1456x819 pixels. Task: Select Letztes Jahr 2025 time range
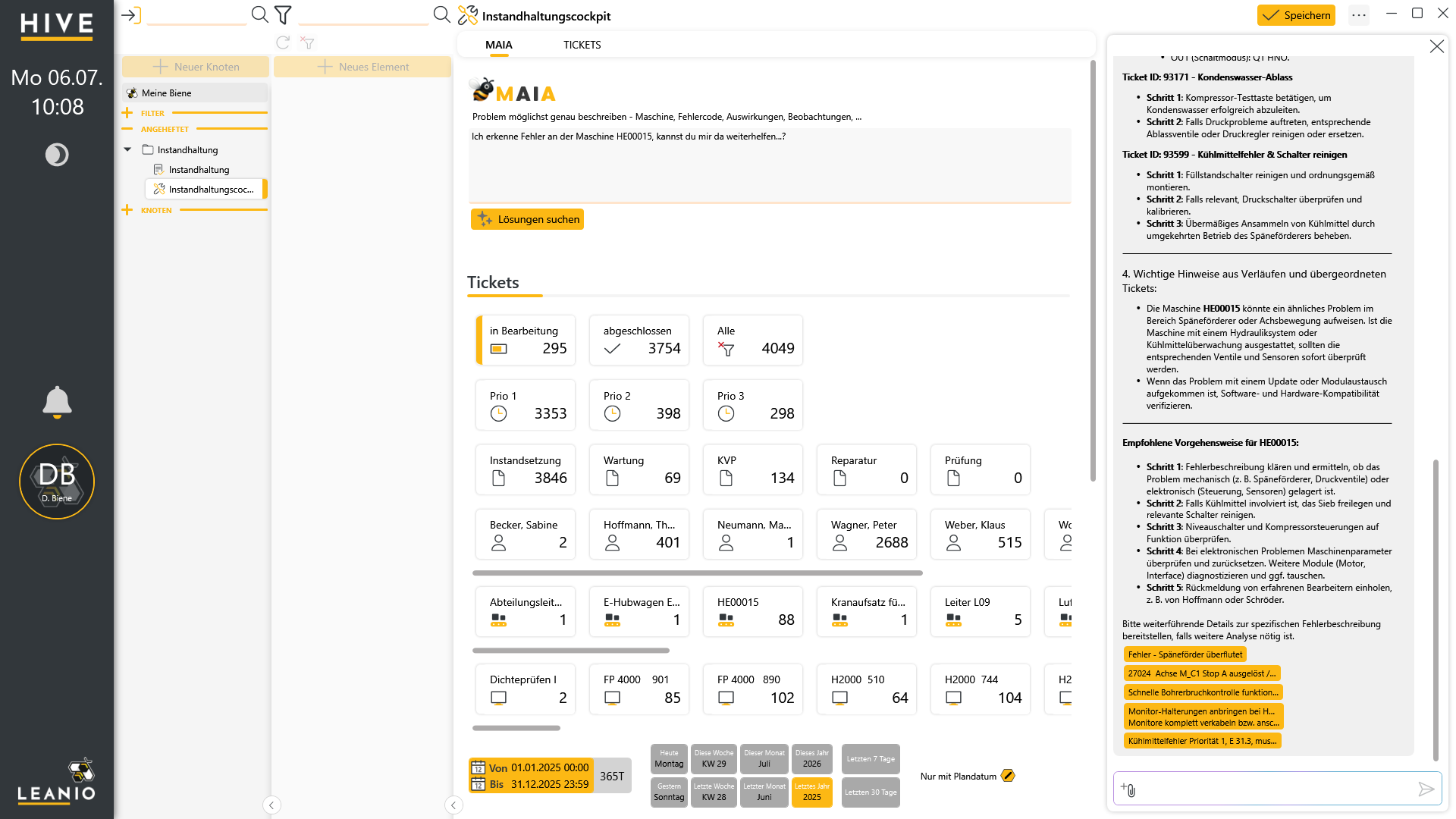pyautogui.click(x=811, y=792)
